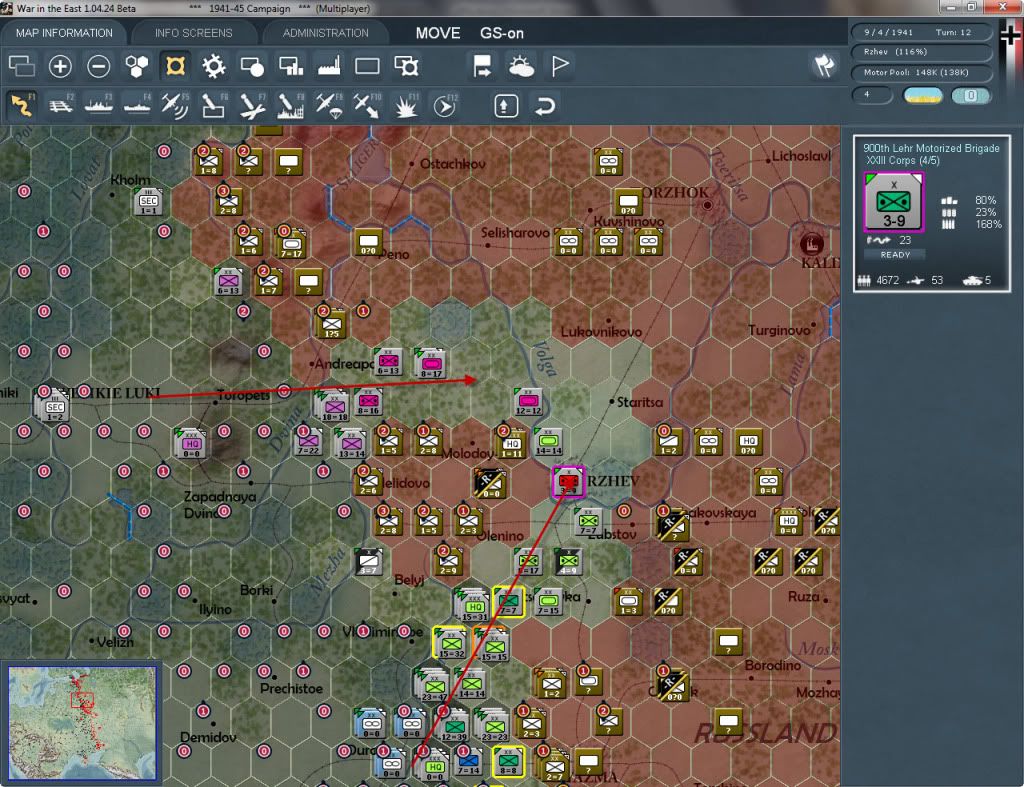Select the yellow-bordered 15=32 unit
1024x787 pixels.
(x=451, y=644)
